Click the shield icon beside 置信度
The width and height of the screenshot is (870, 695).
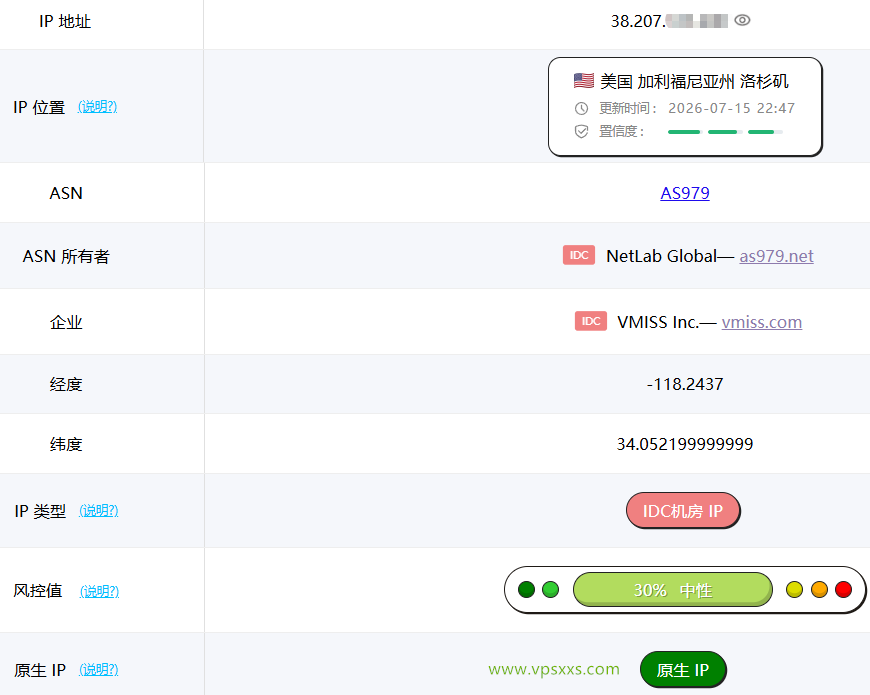click(x=581, y=131)
